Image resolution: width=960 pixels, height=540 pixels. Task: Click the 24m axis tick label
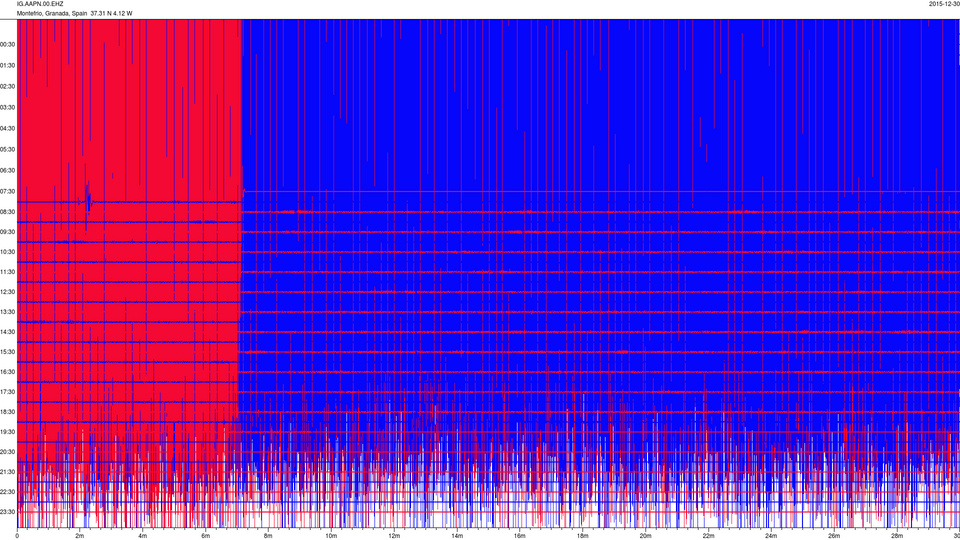coord(771,536)
